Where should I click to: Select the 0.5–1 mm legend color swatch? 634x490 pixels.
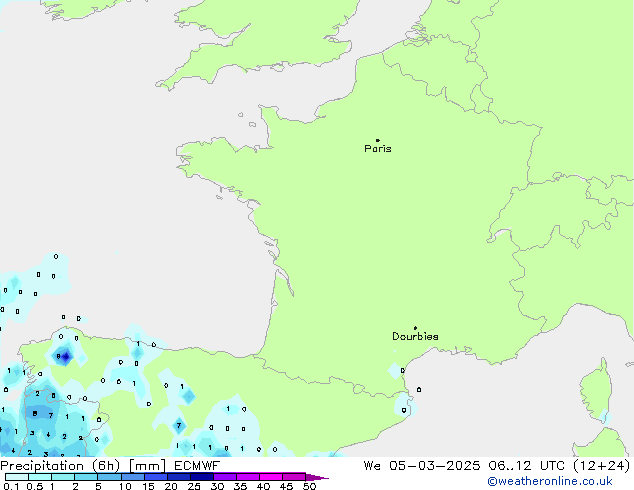(x=40, y=477)
